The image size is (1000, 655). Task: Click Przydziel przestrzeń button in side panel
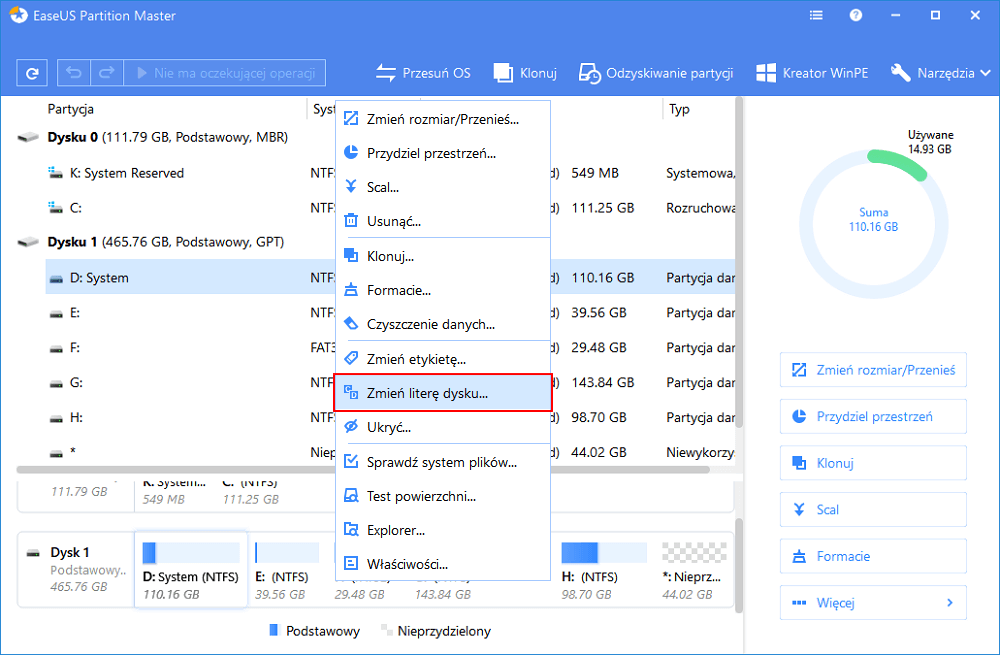click(873, 416)
